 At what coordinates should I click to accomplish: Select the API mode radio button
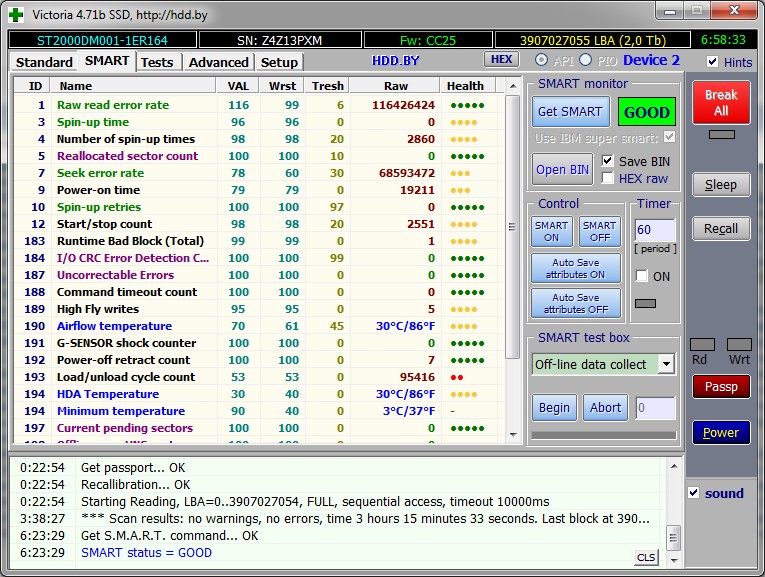click(541, 60)
